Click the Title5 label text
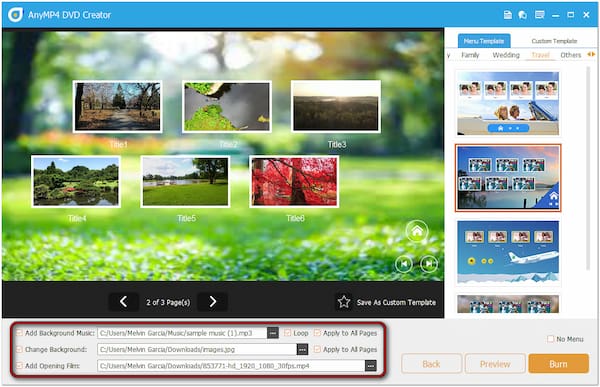The width and height of the screenshot is (600, 387). click(x=186, y=218)
